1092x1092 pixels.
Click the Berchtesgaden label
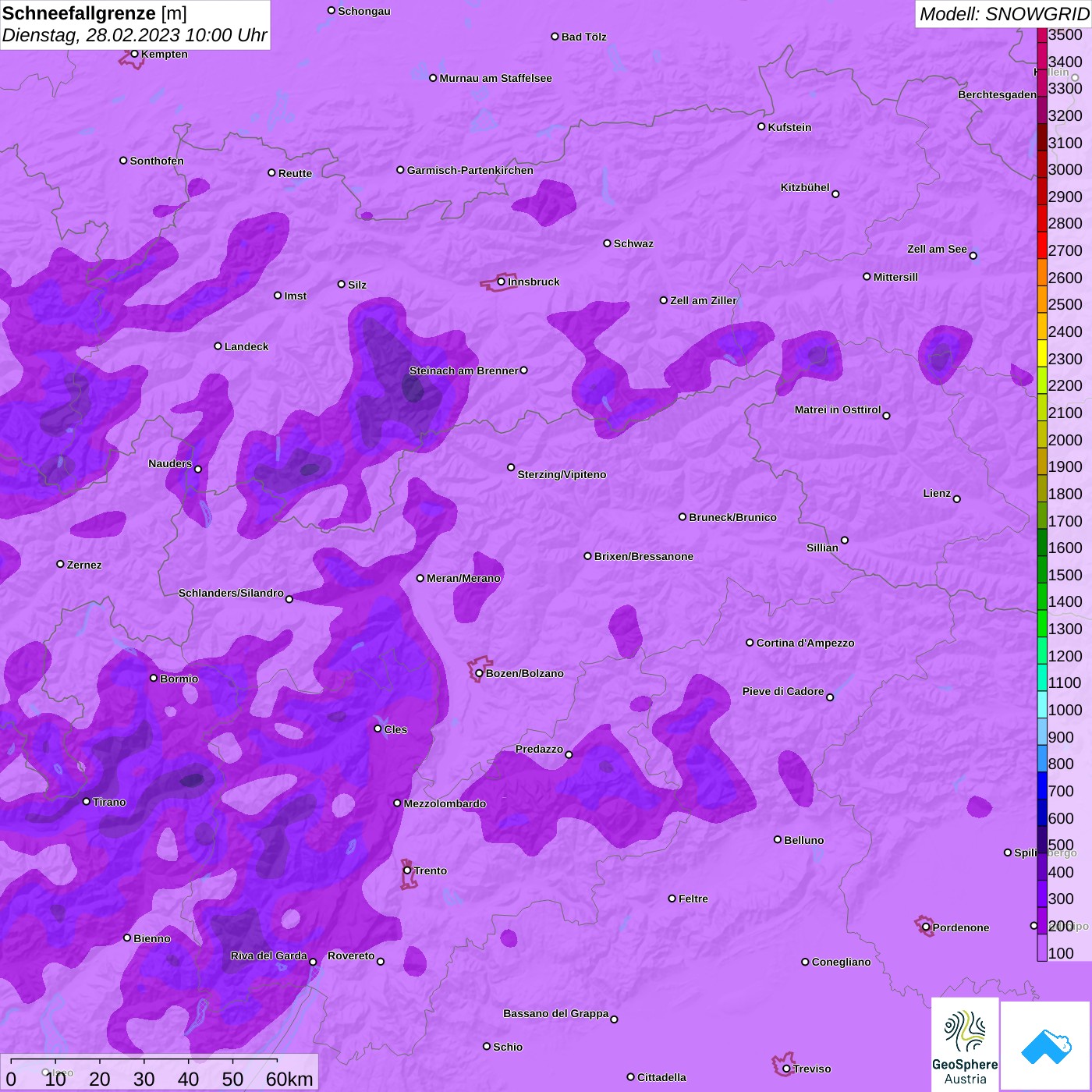tap(998, 94)
